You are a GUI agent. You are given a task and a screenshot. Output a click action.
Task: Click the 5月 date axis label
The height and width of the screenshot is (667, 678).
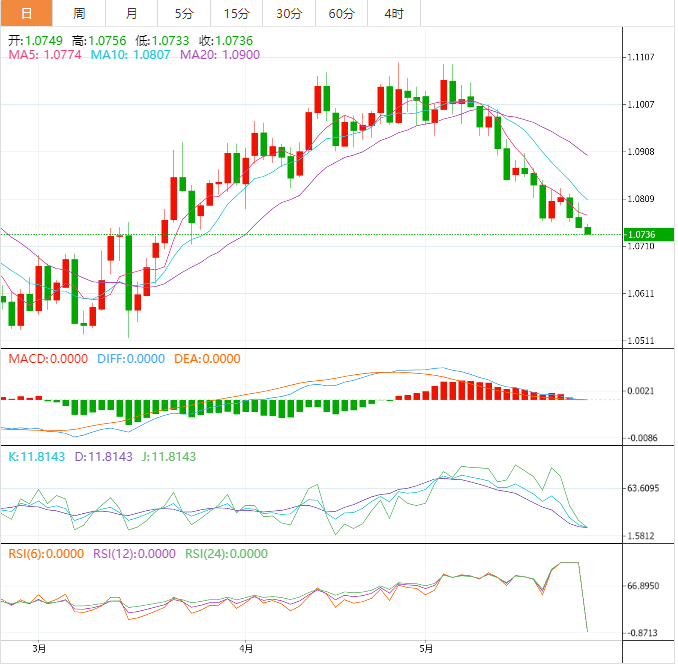pos(426,648)
